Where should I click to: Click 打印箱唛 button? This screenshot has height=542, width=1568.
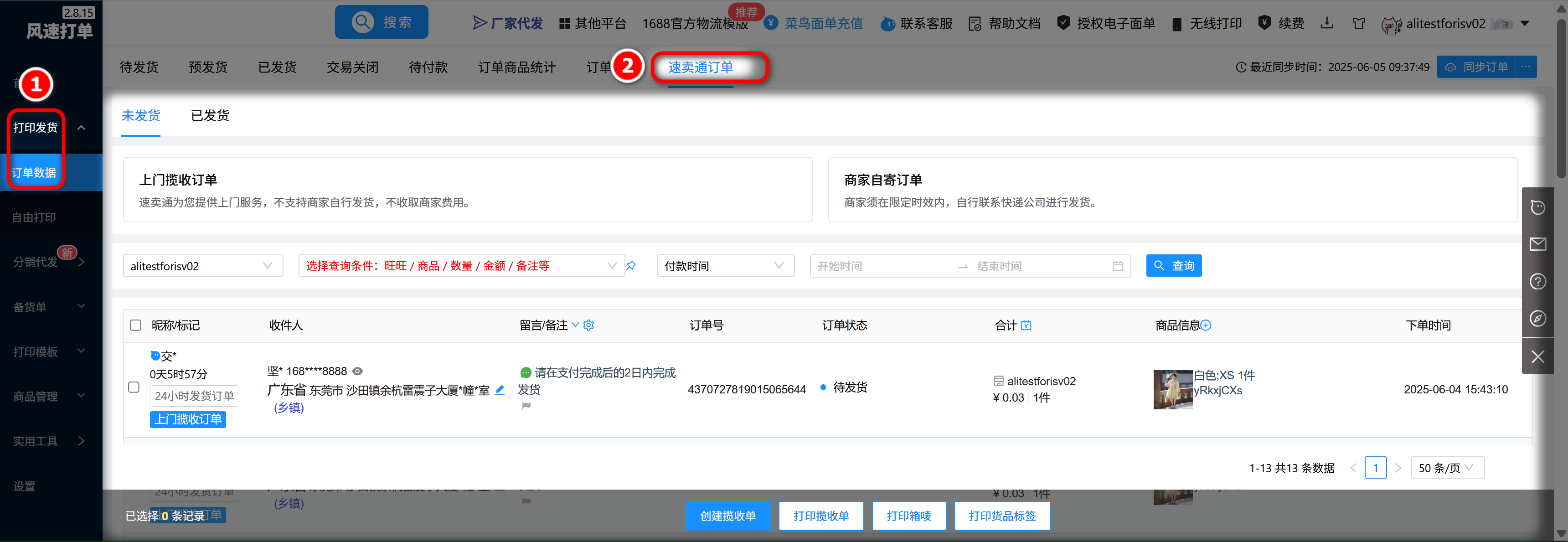coord(909,516)
